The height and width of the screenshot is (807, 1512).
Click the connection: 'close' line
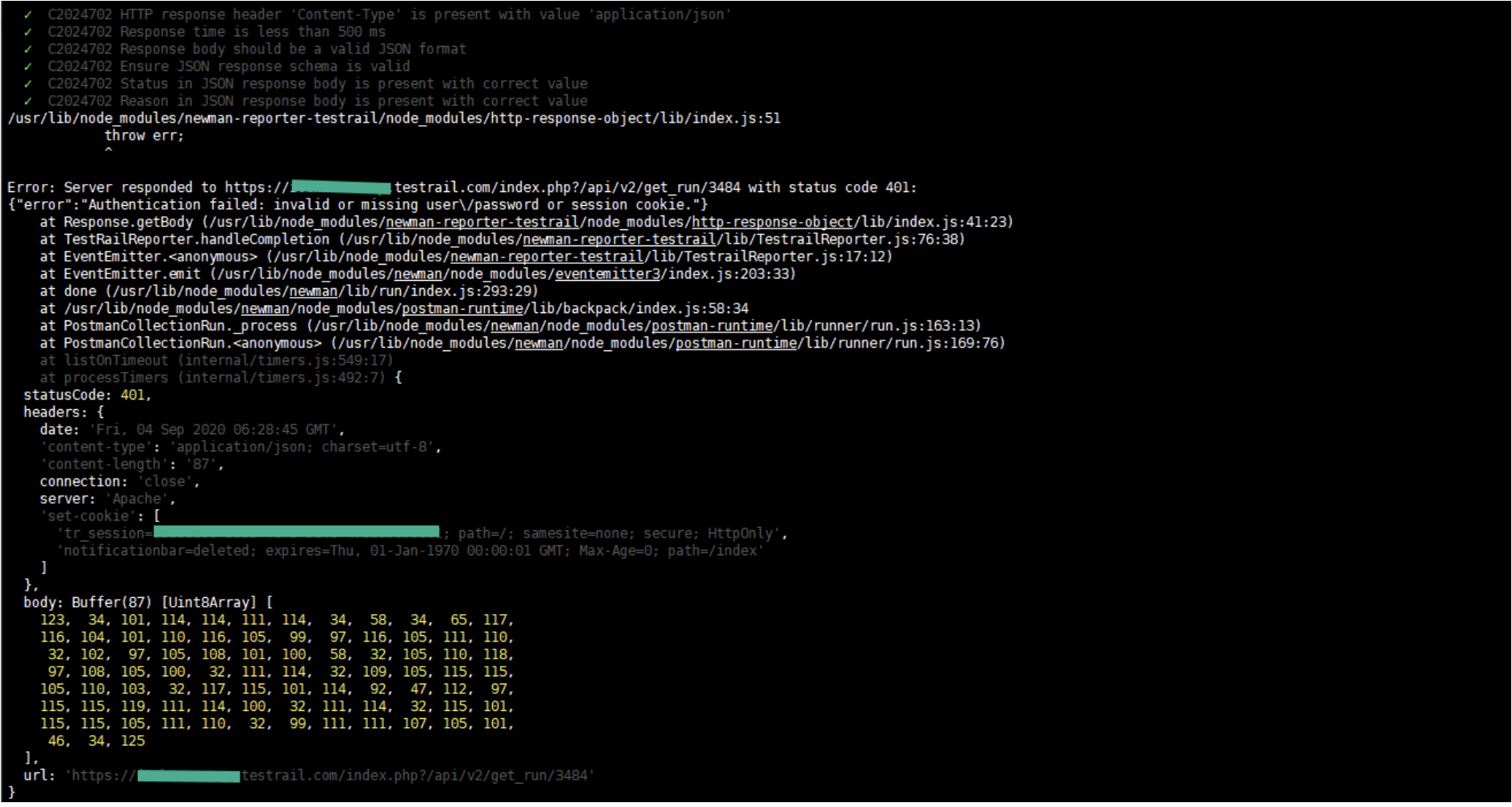tap(119, 483)
